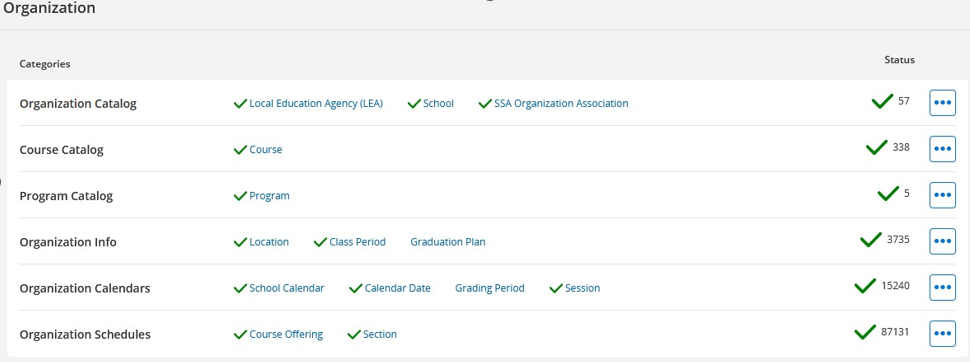This screenshot has width=970, height=362.
Task: Click the green status checkmark beside 57
Action: 882,101
